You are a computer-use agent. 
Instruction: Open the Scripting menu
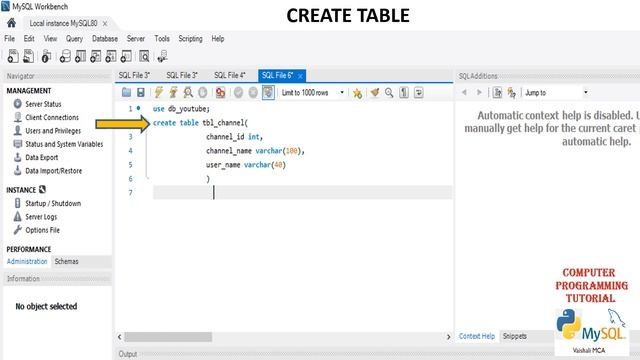click(190, 39)
